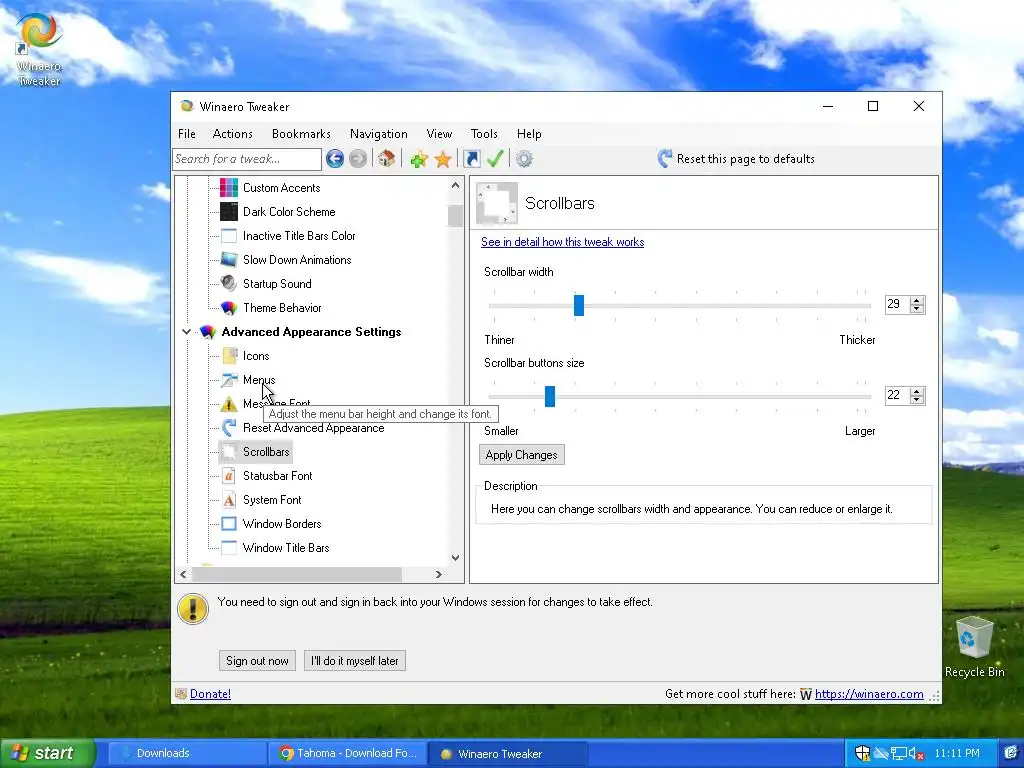Click the taskbar clock showing 11:11 PM

pos(957,754)
